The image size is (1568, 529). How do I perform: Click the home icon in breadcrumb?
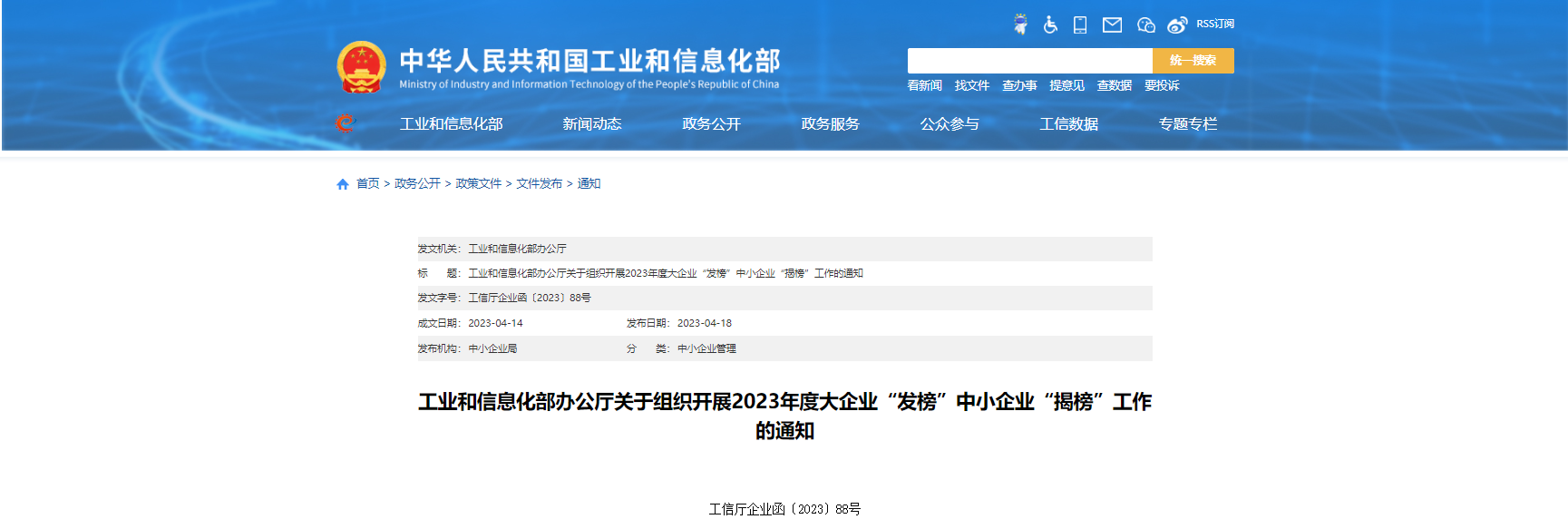[343, 184]
